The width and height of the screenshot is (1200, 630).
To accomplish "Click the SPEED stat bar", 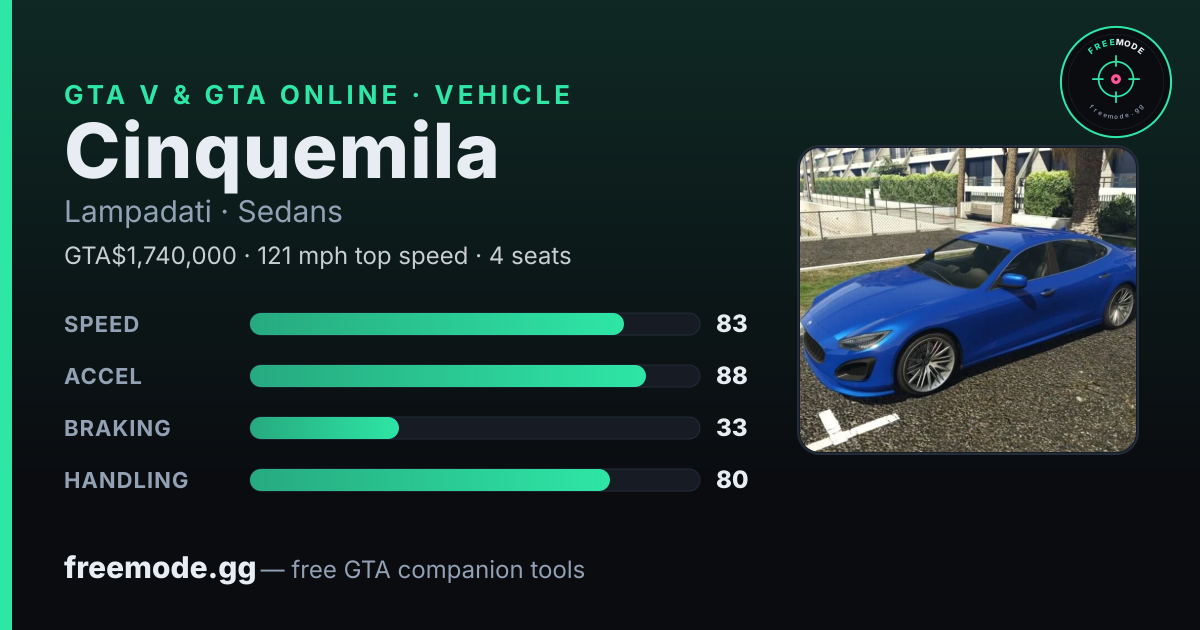I will point(474,324).
